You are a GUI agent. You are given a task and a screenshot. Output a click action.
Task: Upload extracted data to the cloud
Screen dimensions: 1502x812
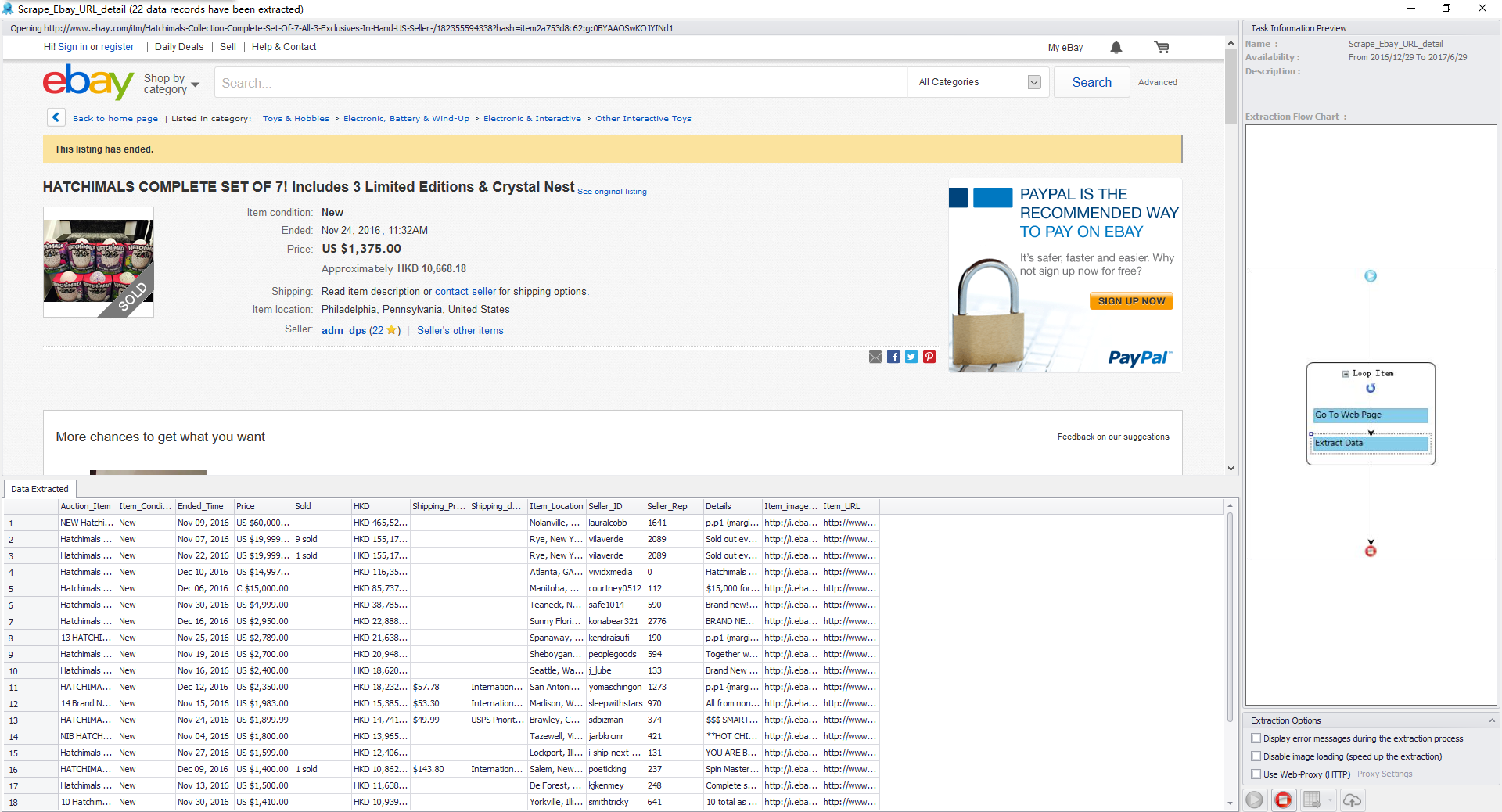[1353, 799]
